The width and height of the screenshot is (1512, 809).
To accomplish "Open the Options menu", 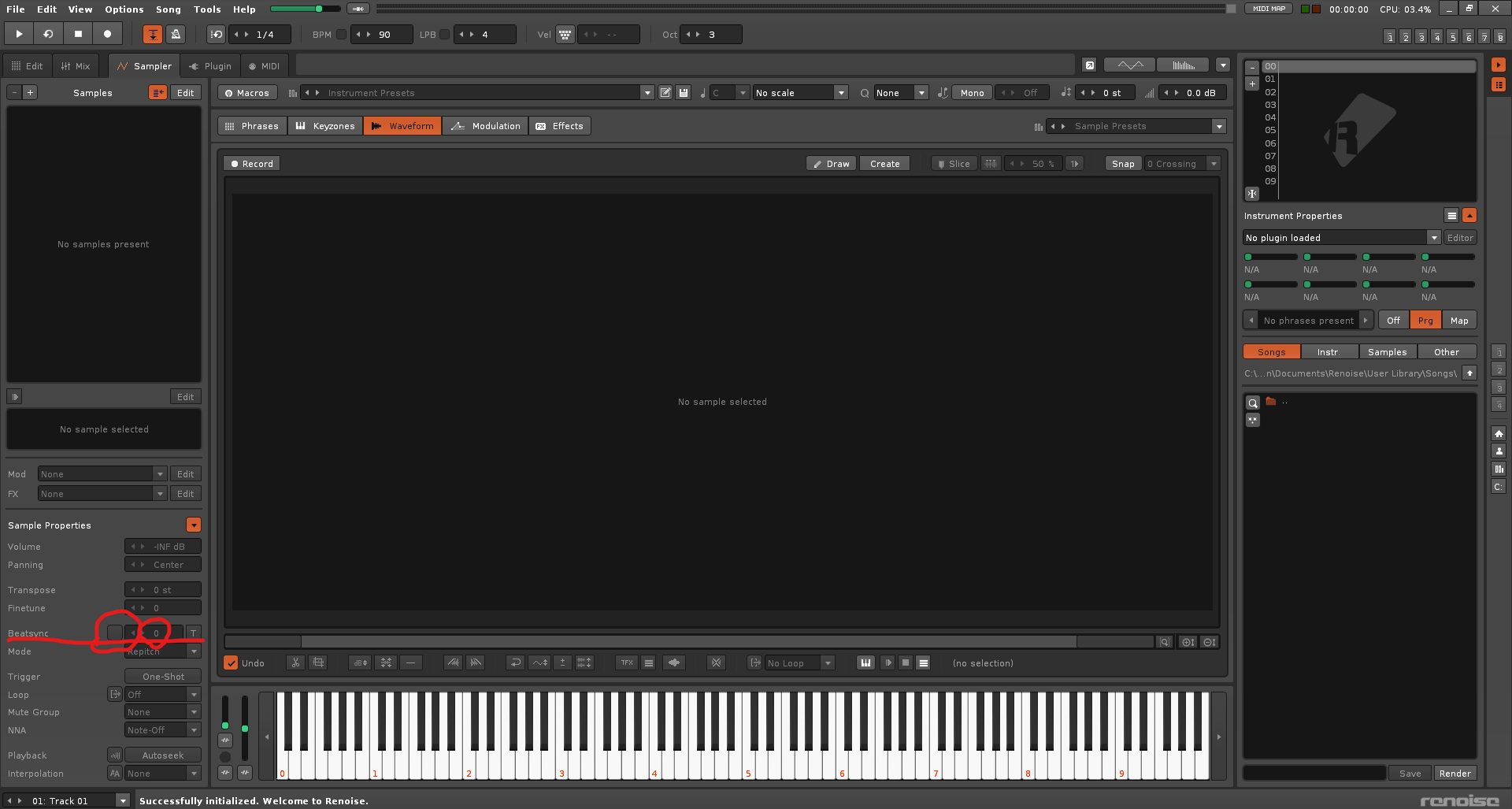I will [124, 9].
